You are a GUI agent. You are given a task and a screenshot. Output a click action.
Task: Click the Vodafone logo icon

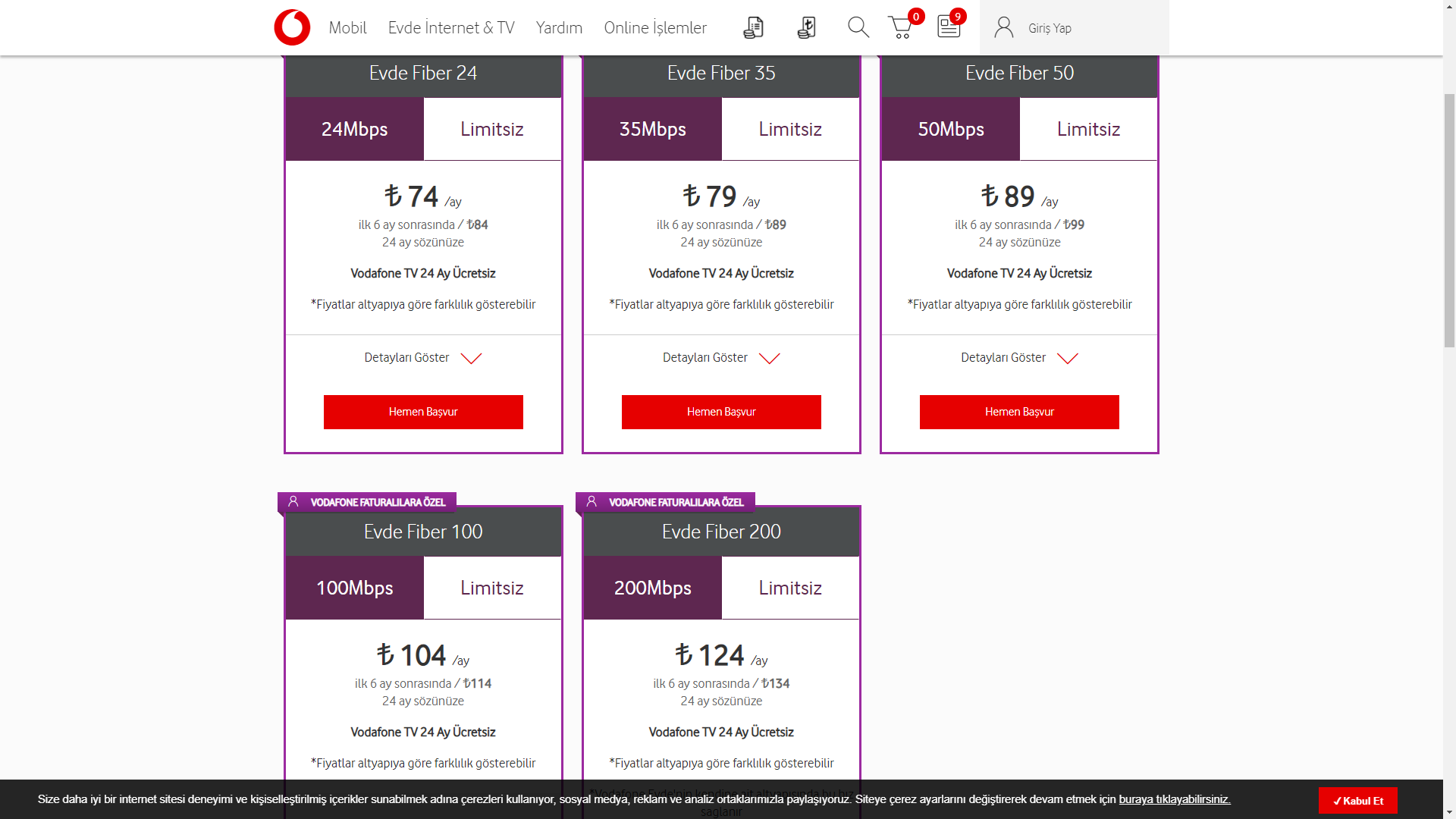292,28
